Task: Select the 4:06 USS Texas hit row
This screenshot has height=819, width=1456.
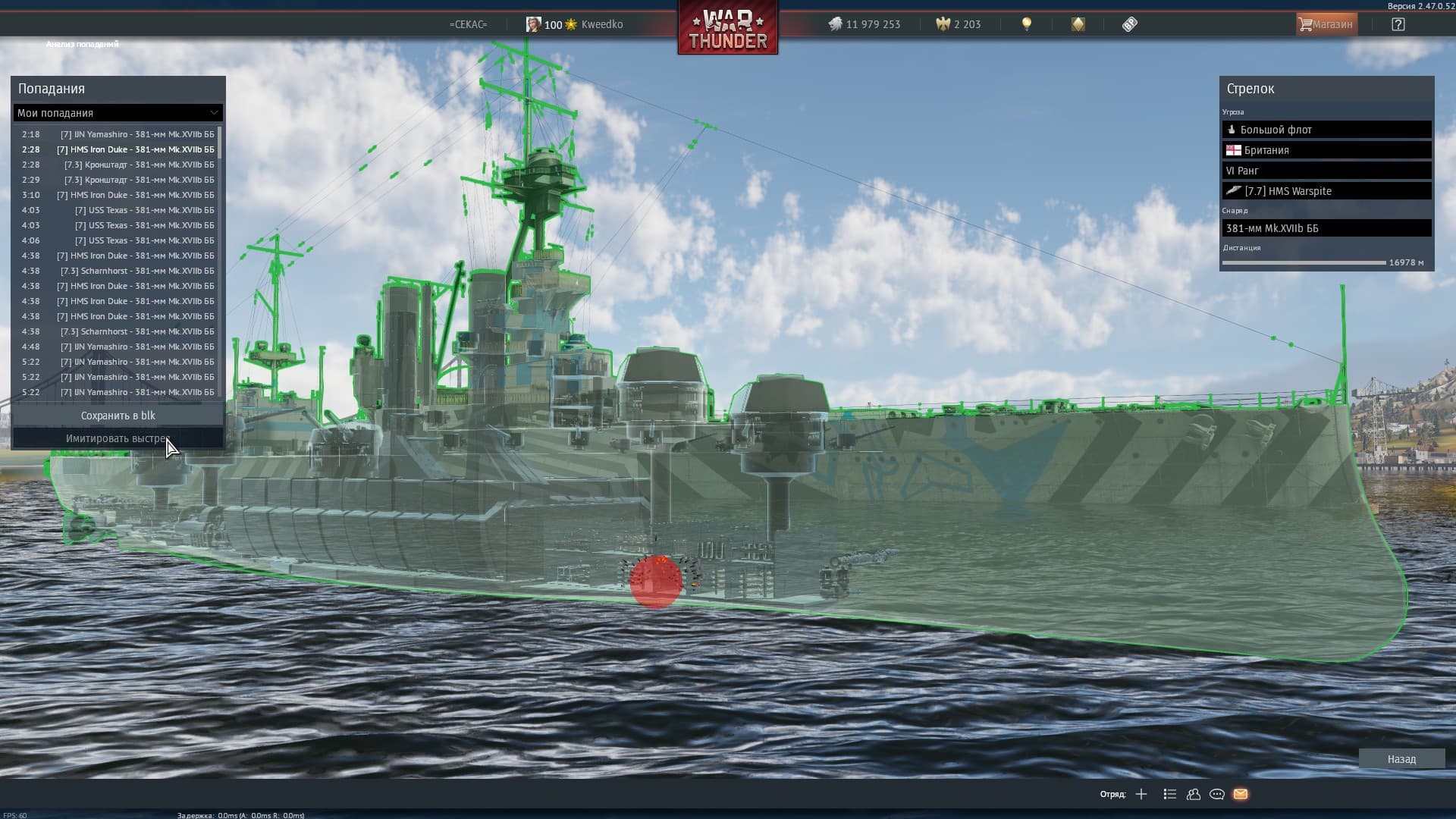Action: click(x=117, y=240)
